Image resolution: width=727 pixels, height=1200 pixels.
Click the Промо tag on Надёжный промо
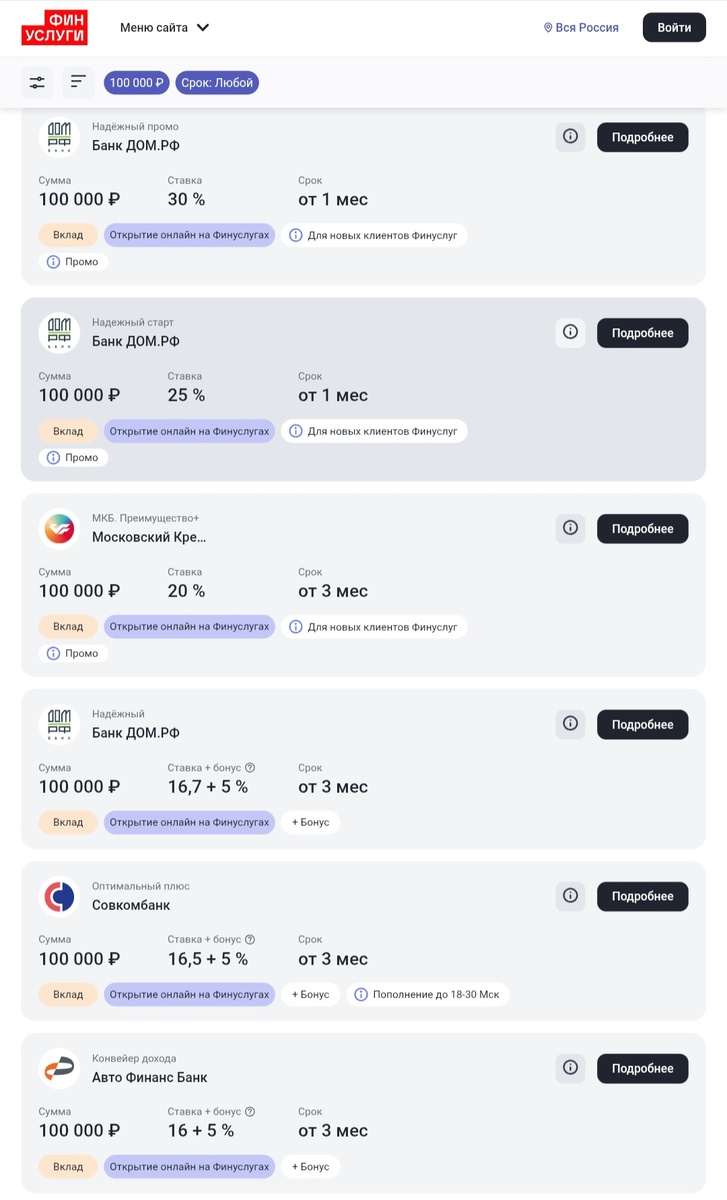[x=73, y=262]
